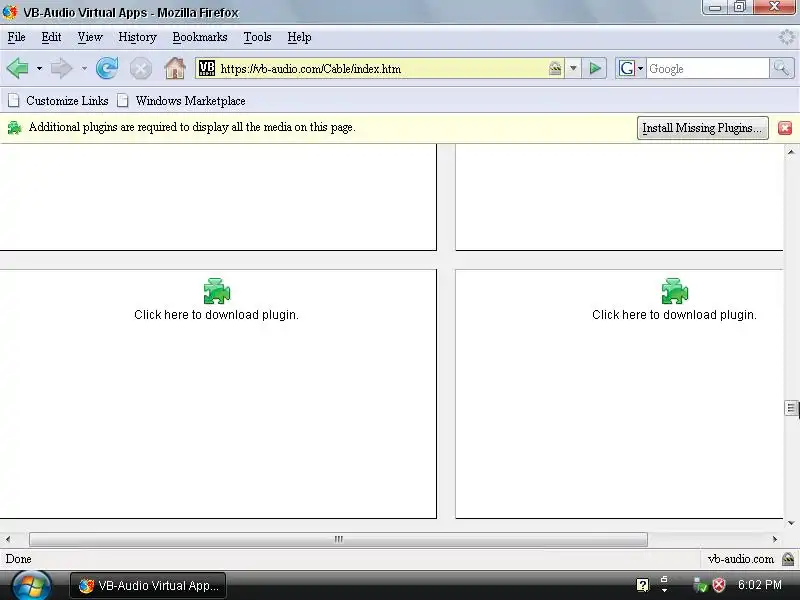Click the help question mark tray icon

[x=643, y=585]
